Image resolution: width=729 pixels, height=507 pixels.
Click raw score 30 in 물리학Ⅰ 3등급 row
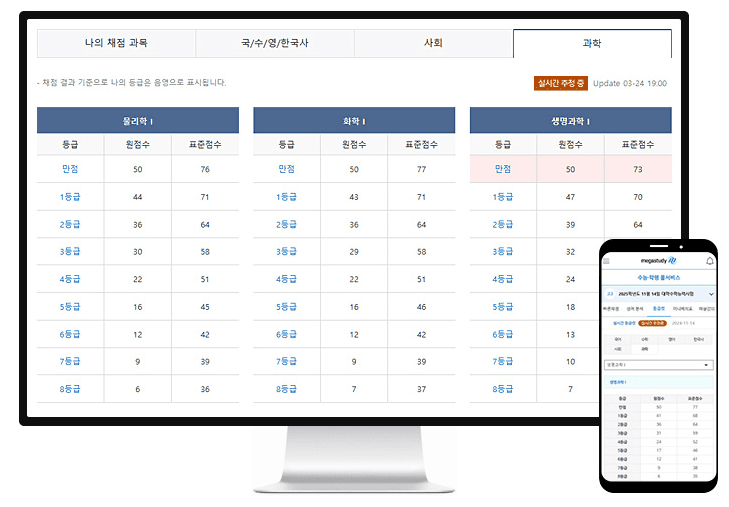click(x=138, y=252)
